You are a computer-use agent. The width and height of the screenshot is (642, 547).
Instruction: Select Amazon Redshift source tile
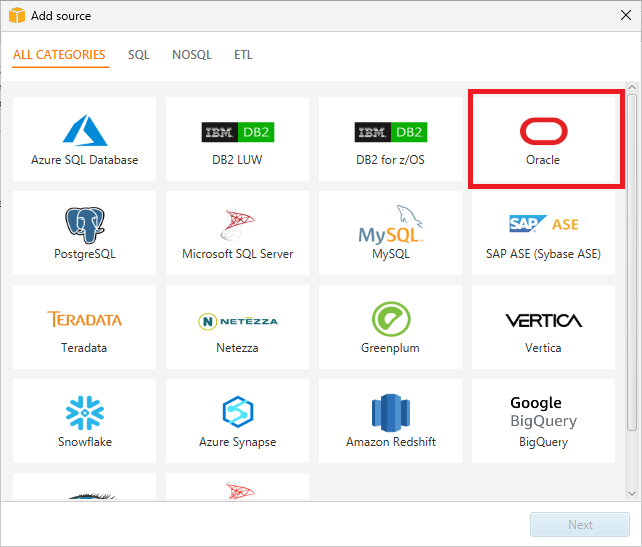tap(391, 420)
